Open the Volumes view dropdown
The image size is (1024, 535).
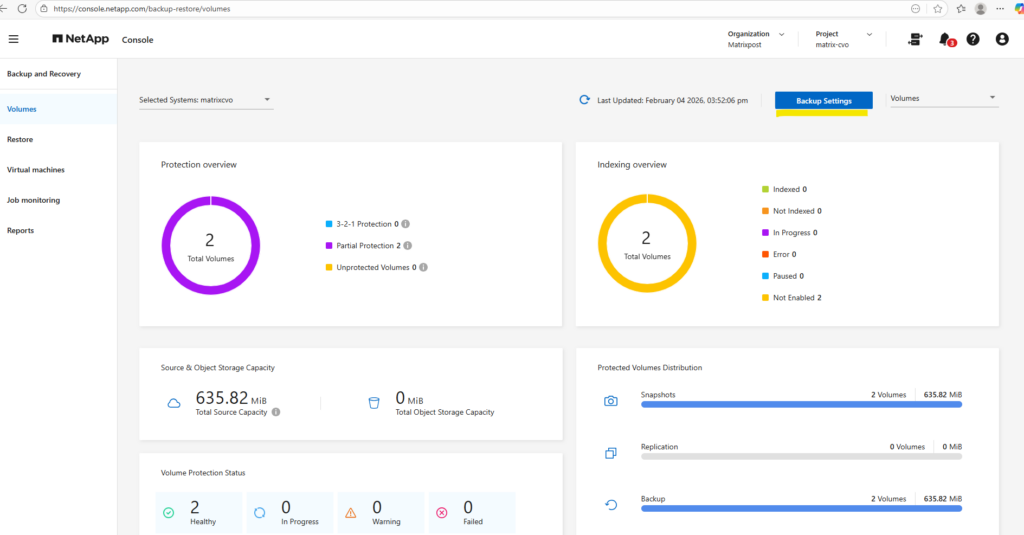click(943, 99)
